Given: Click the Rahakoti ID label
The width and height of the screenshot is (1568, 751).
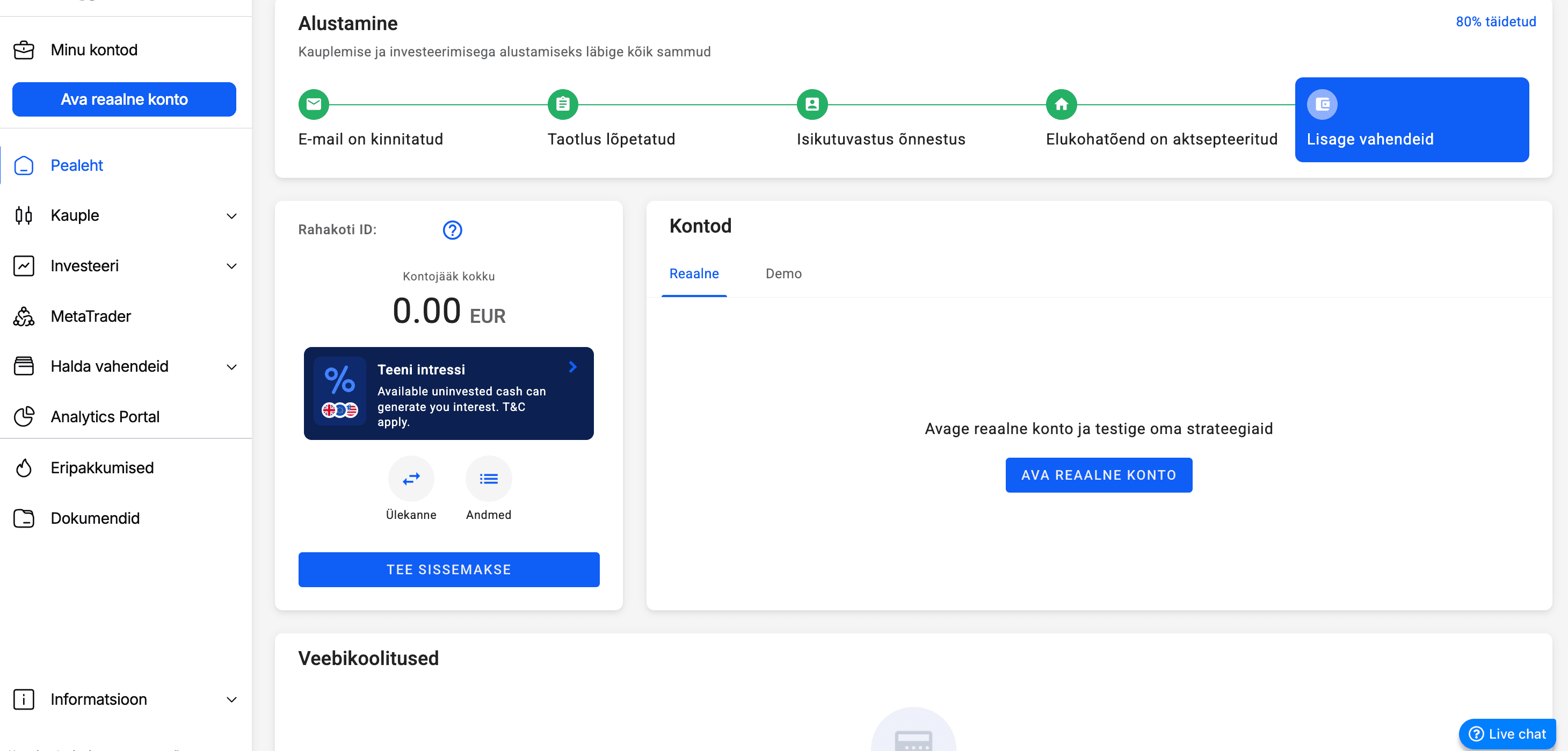Looking at the screenshot, I should (x=337, y=229).
